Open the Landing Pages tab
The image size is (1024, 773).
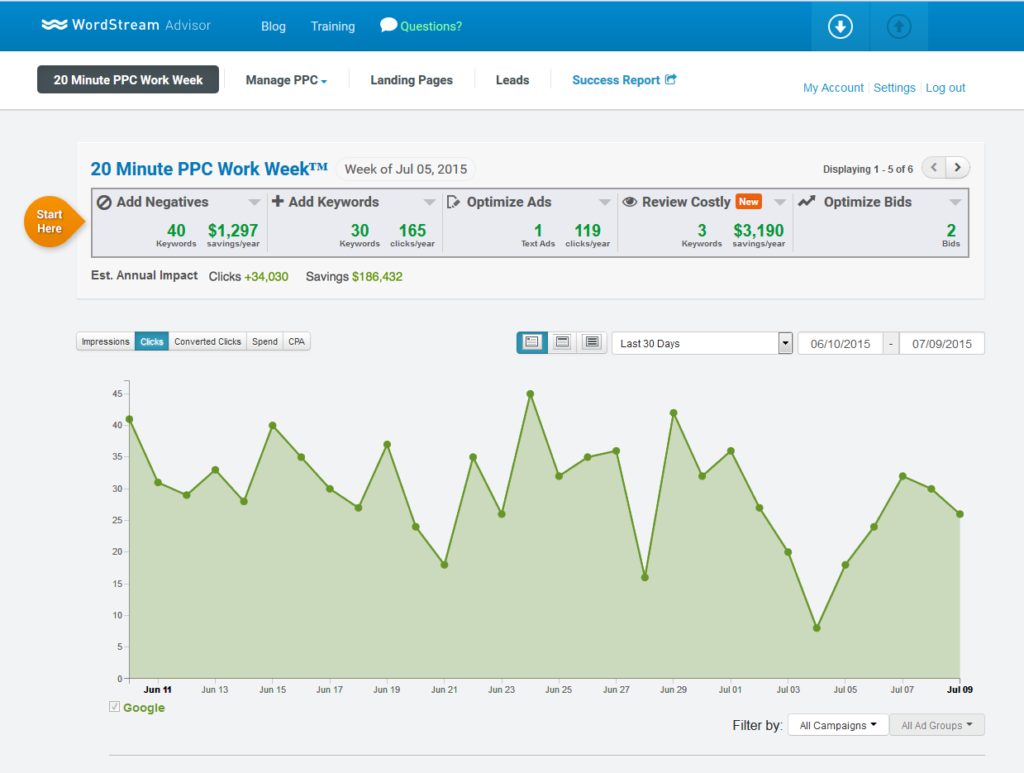click(411, 80)
